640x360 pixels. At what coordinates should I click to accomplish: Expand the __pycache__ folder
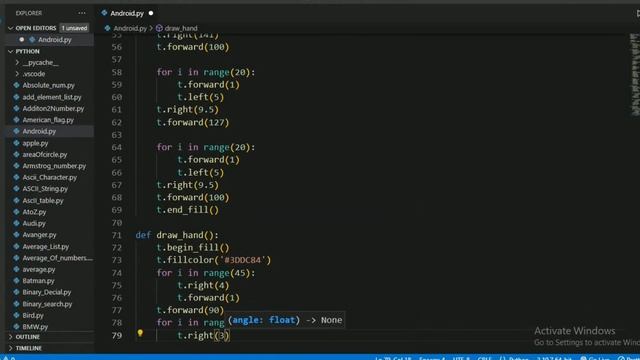tap(40, 62)
